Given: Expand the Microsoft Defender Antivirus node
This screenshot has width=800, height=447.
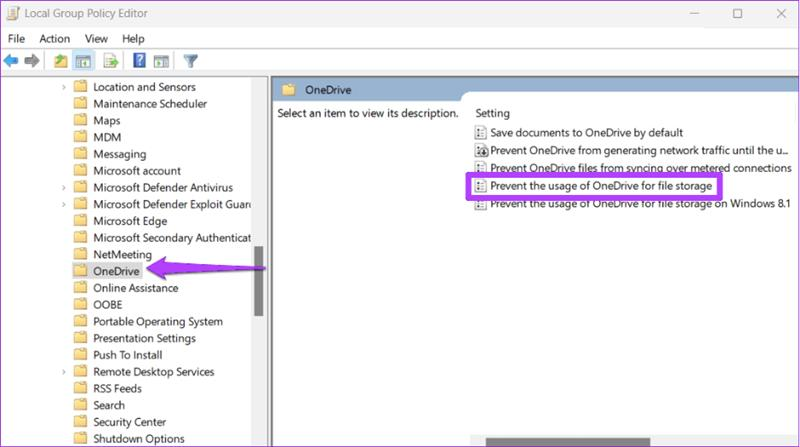Looking at the screenshot, I should (x=64, y=188).
